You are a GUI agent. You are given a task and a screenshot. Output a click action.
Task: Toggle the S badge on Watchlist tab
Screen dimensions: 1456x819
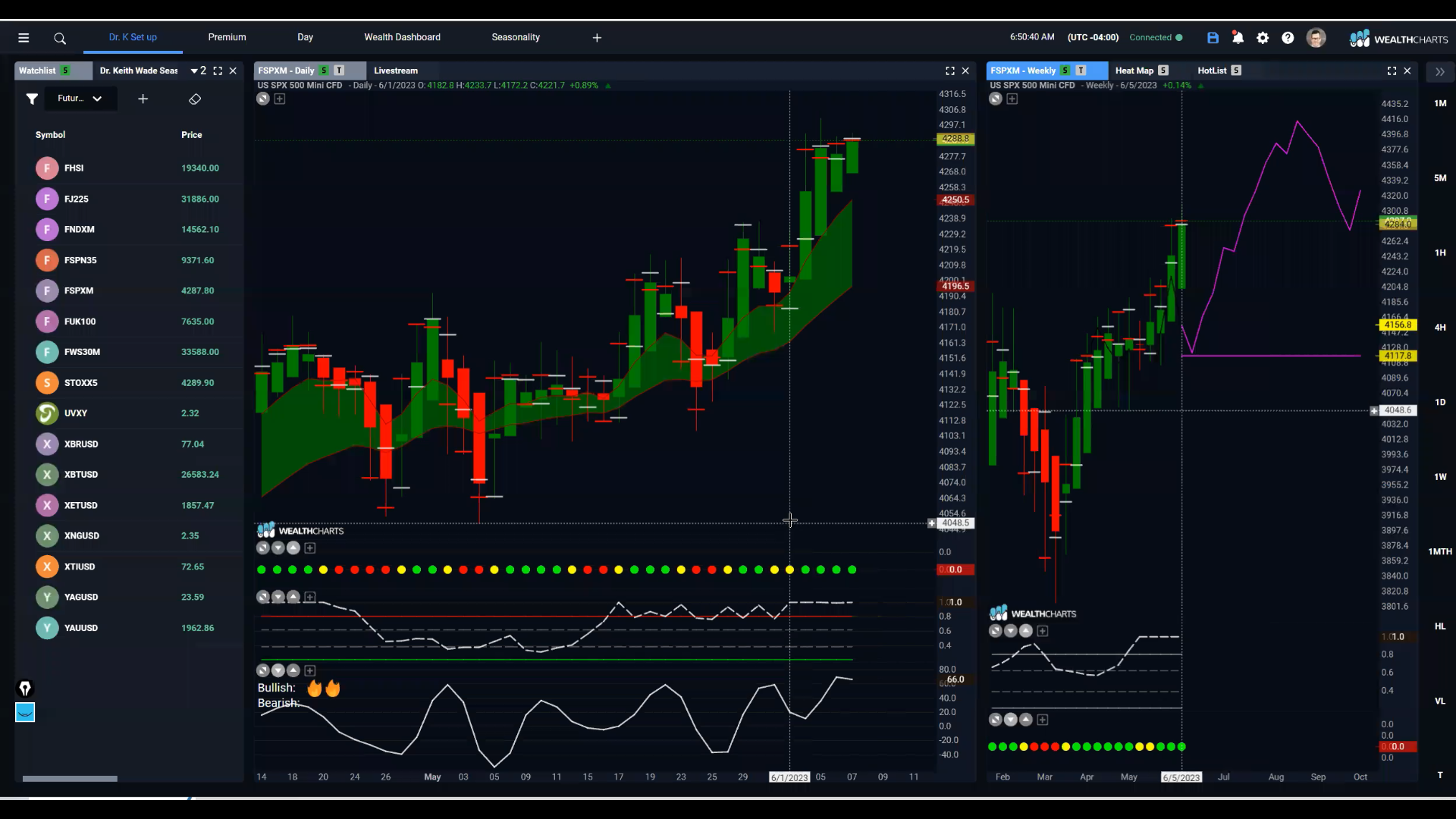pyautogui.click(x=66, y=71)
